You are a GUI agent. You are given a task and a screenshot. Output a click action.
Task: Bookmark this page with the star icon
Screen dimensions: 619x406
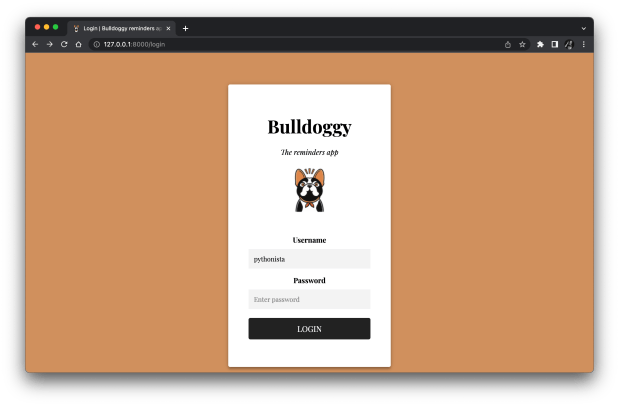[x=522, y=44]
